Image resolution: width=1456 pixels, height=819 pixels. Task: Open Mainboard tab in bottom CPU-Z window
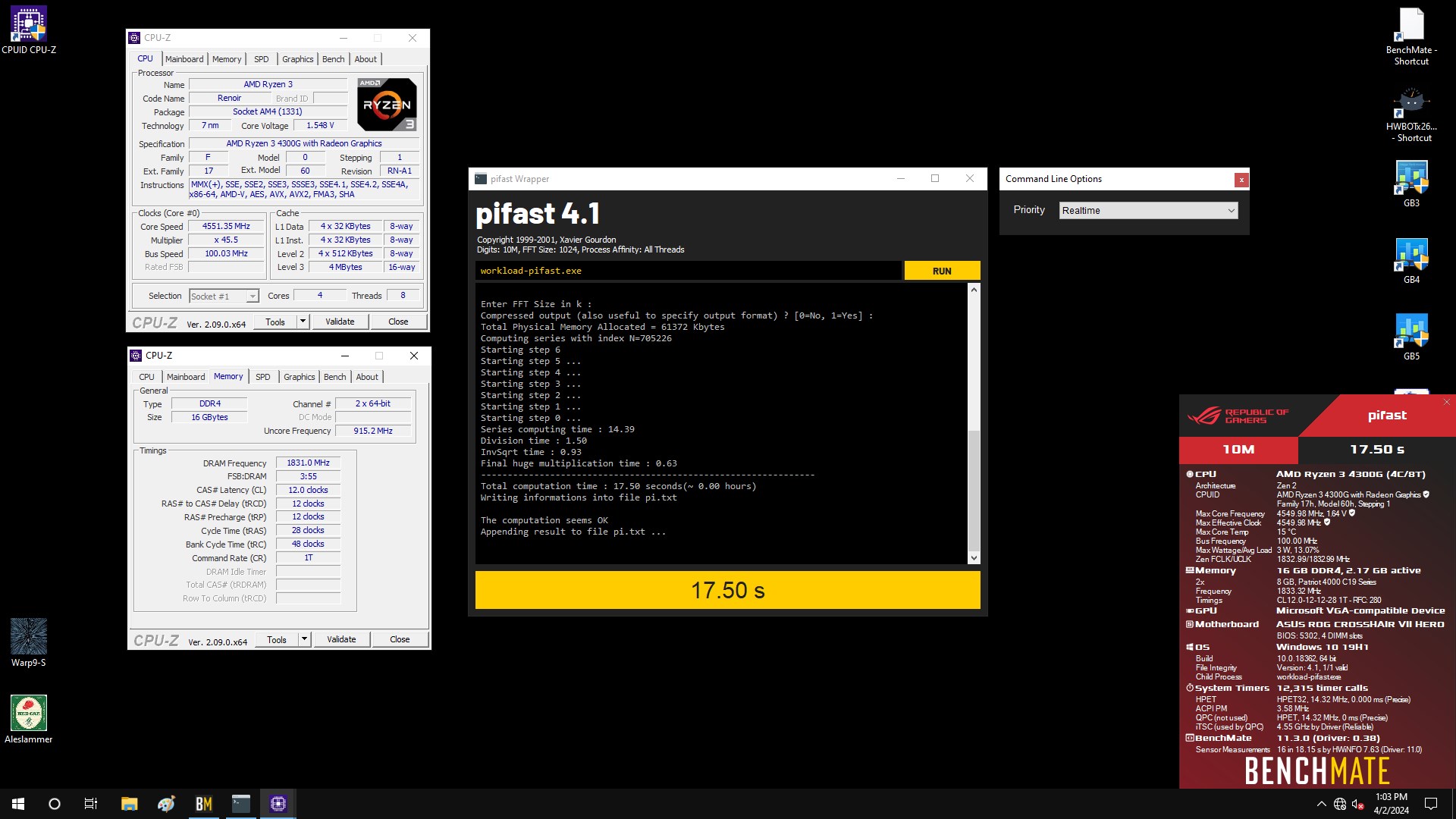tap(186, 377)
